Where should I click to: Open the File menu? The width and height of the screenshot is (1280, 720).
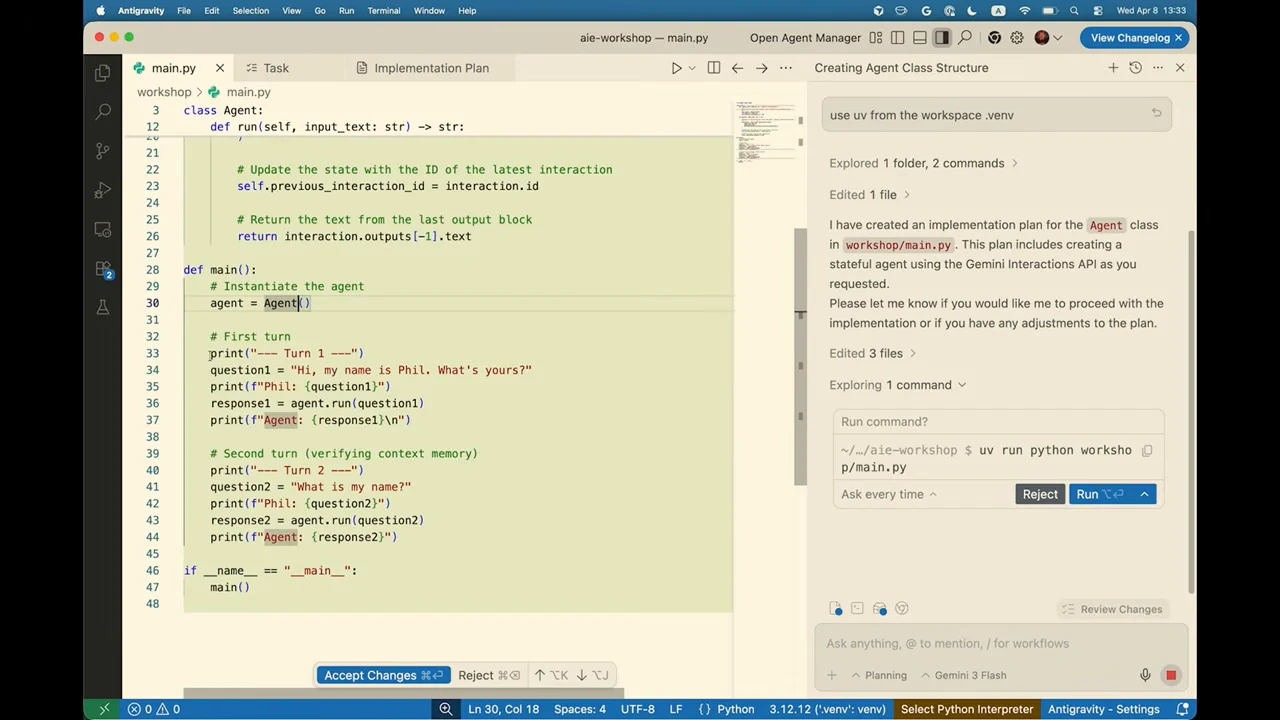coord(184,10)
